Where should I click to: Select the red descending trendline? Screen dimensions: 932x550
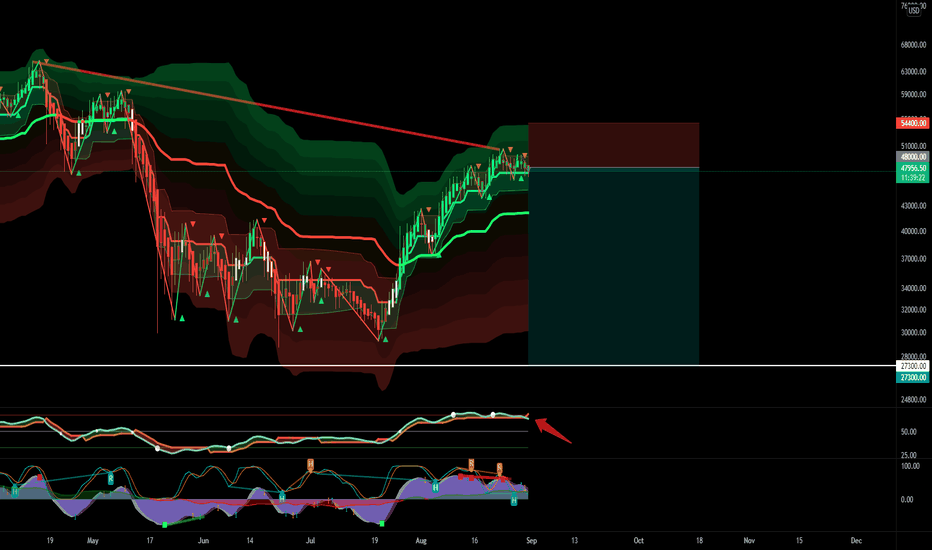coord(267,105)
